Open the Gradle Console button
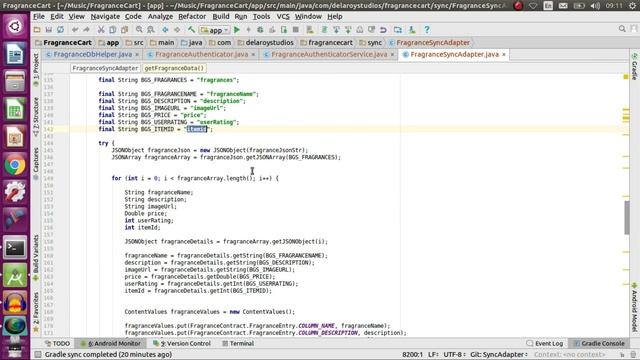Viewport: 640px width, 360px height. tap(598, 344)
